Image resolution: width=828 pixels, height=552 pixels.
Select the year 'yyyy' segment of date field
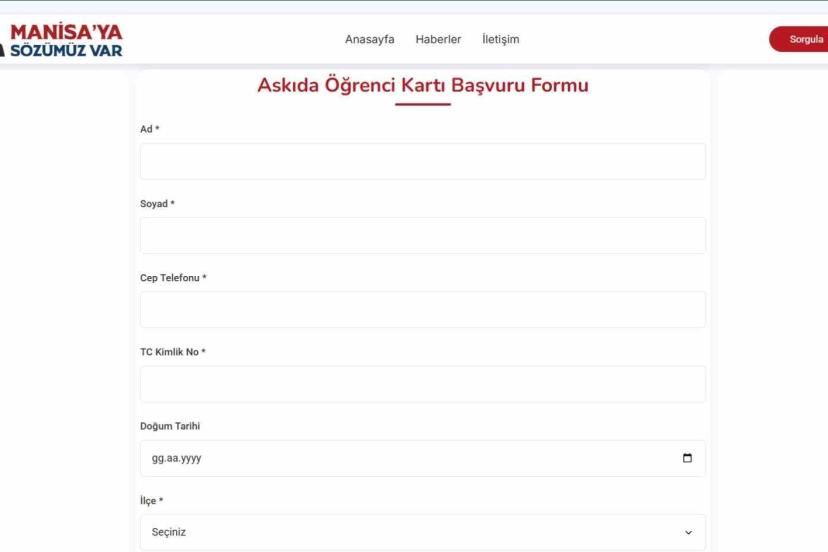point(191,459)
